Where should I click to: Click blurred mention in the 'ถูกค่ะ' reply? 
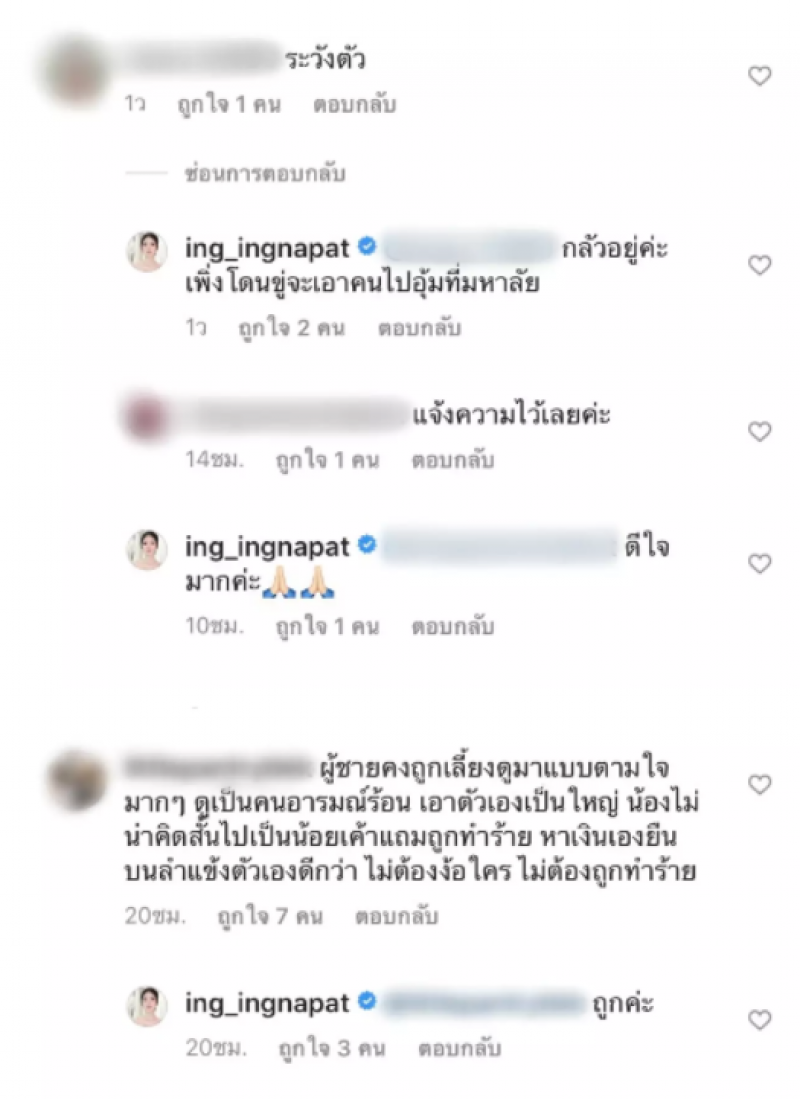(x=484, y=1003)
